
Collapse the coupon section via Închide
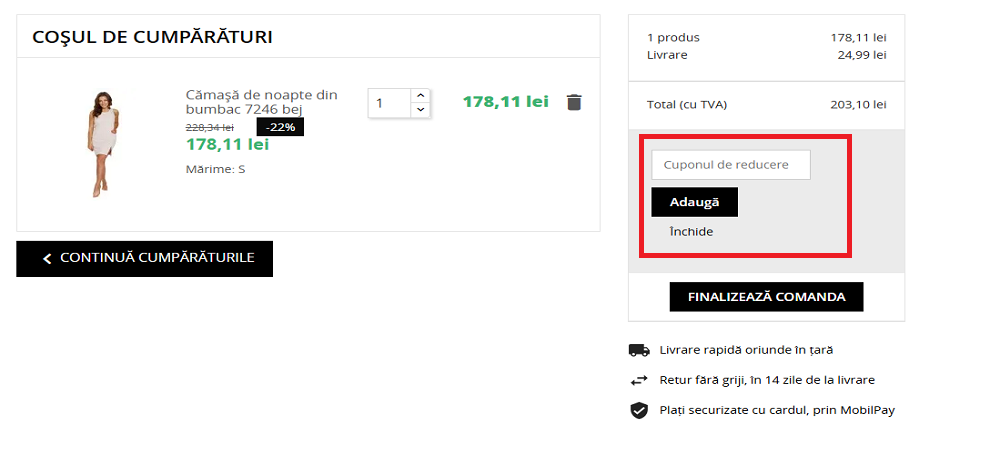tap(691, 231)
